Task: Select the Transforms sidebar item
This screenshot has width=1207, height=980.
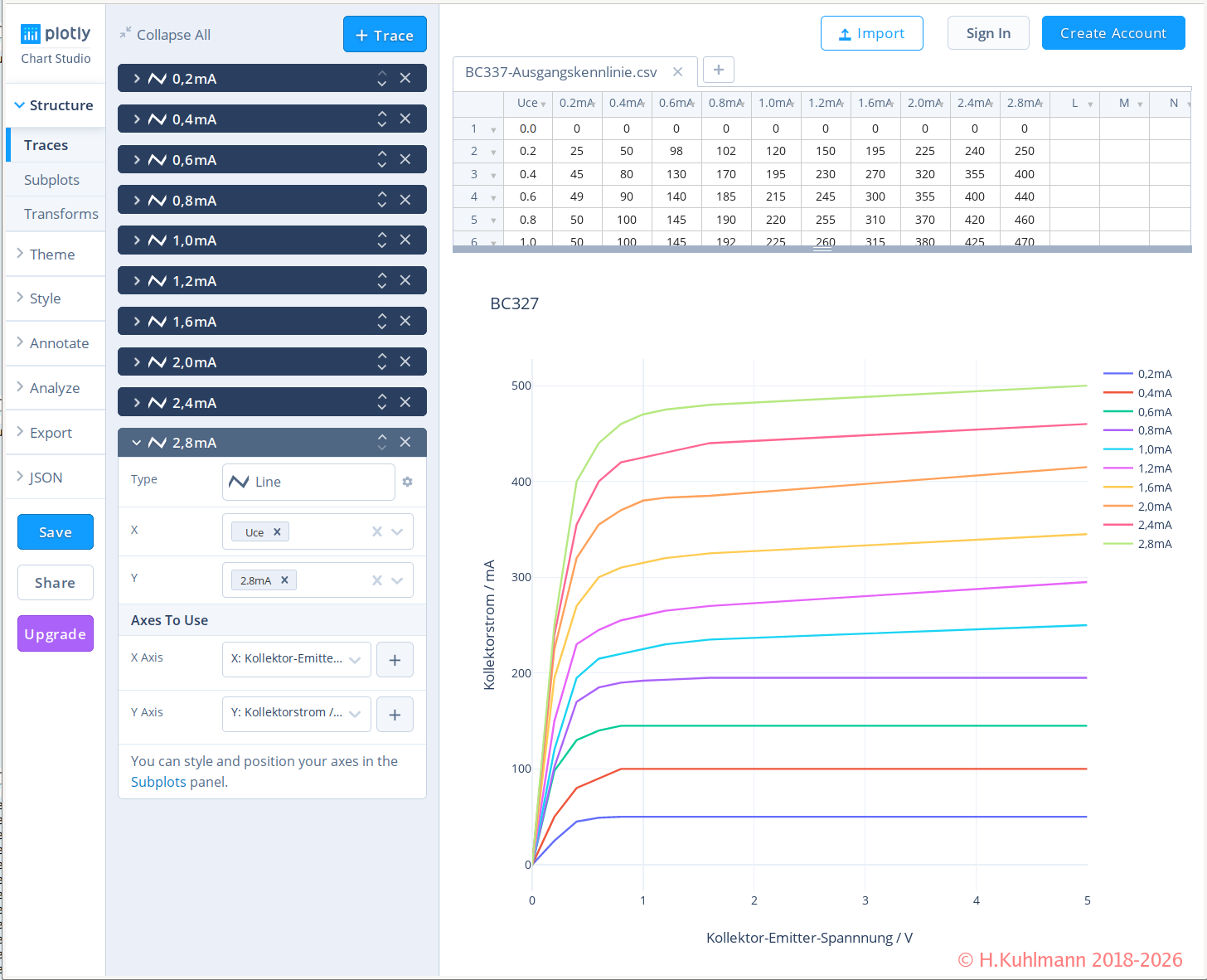Action: (61, 214)
